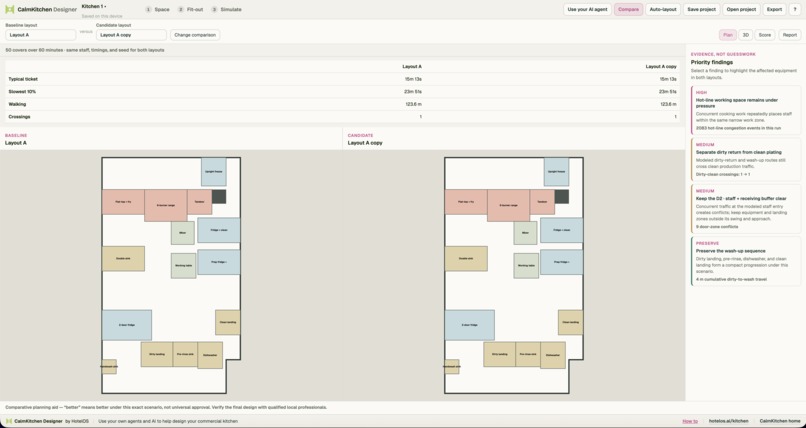This screenshot has width=806, height=428.
Task: Click Save project
Action: (x=702, y=9)
